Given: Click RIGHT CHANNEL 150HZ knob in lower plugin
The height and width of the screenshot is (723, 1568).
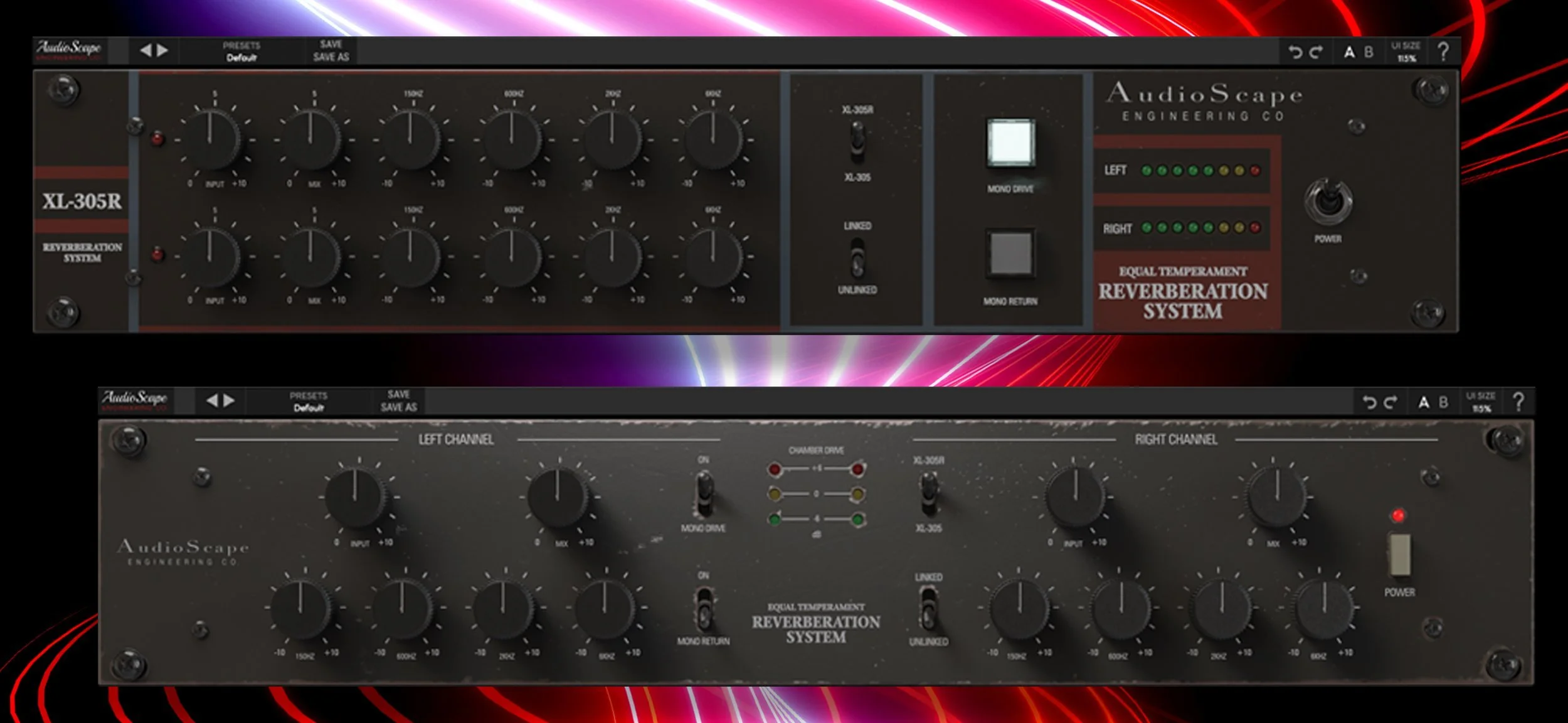Looking at the screenshot, I should (1020, 608).
